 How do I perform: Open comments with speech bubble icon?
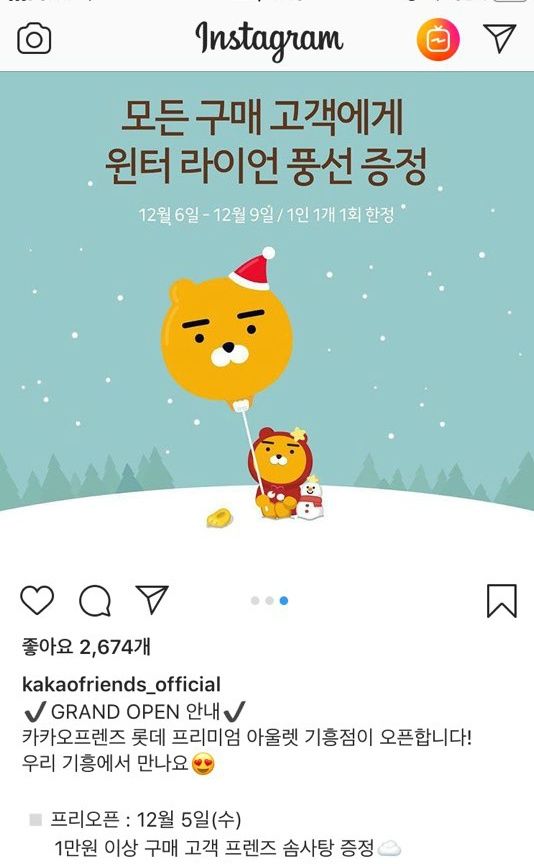tap(95, 600)
